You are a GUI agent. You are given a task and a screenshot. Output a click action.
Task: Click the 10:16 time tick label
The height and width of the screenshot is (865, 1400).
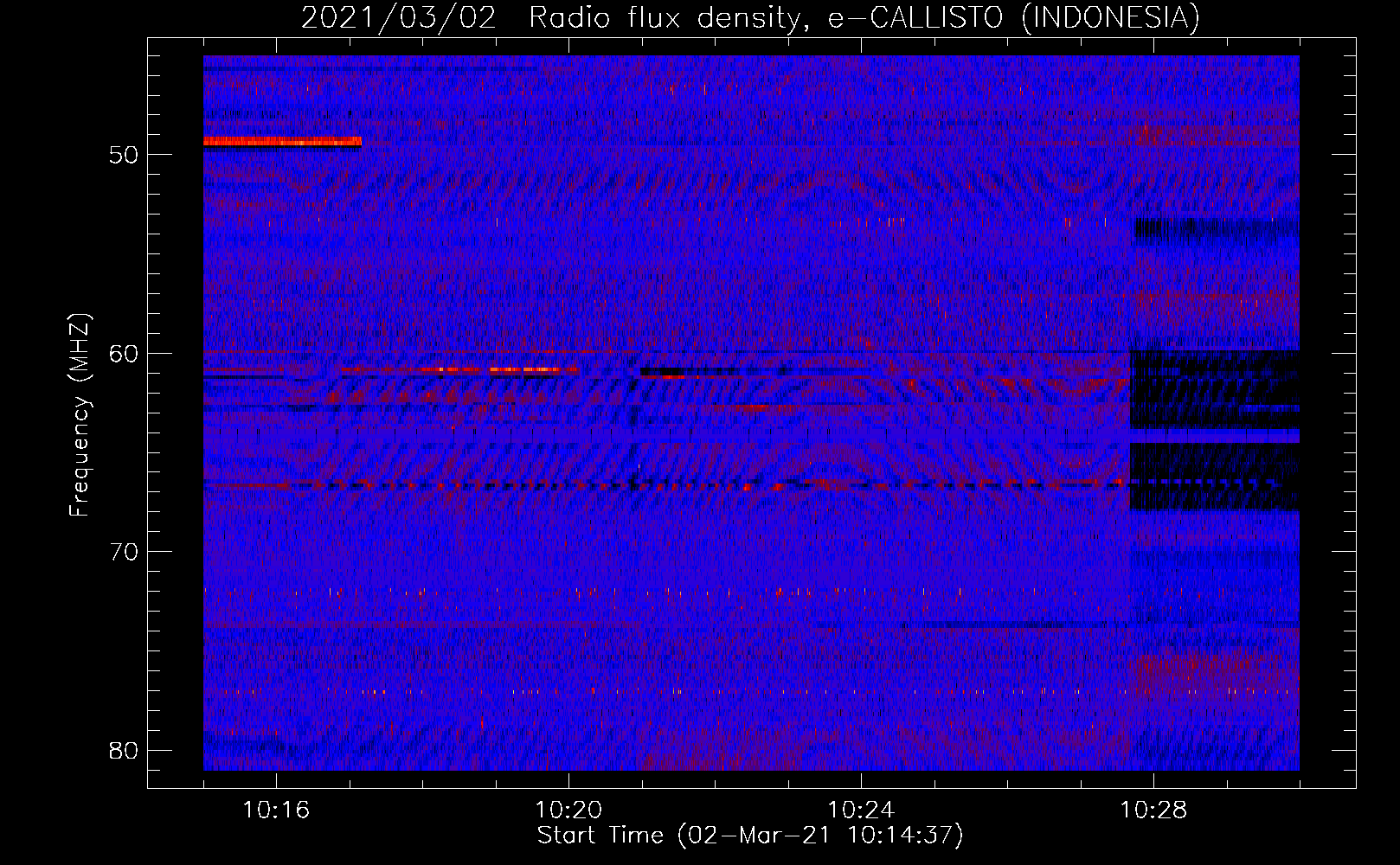click(x=276, y=811)
